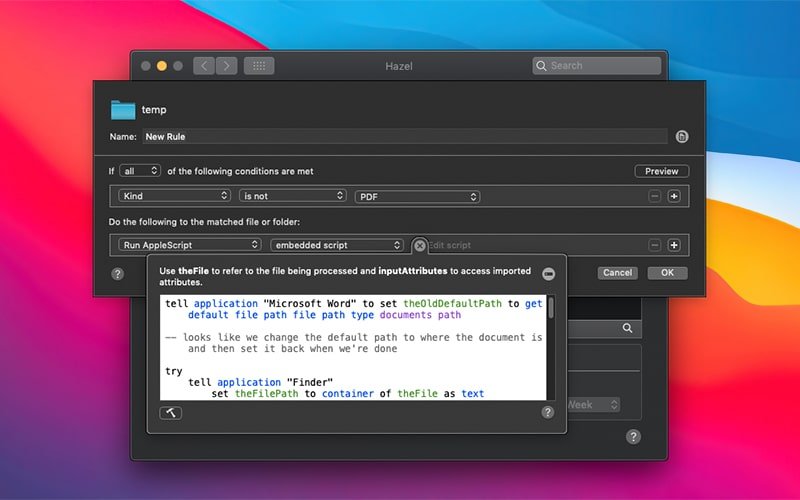
Task: Click the compile script hammer button
Action: tap(170, 412)
